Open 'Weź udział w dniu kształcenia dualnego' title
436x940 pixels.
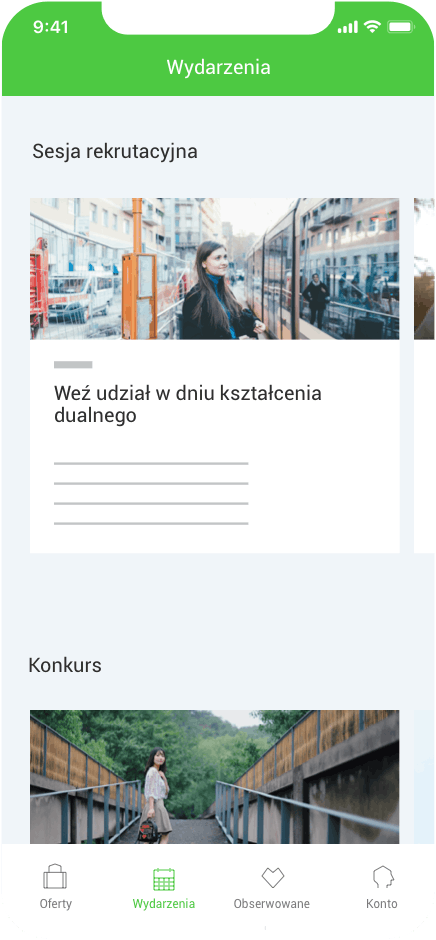pos(188,404)
